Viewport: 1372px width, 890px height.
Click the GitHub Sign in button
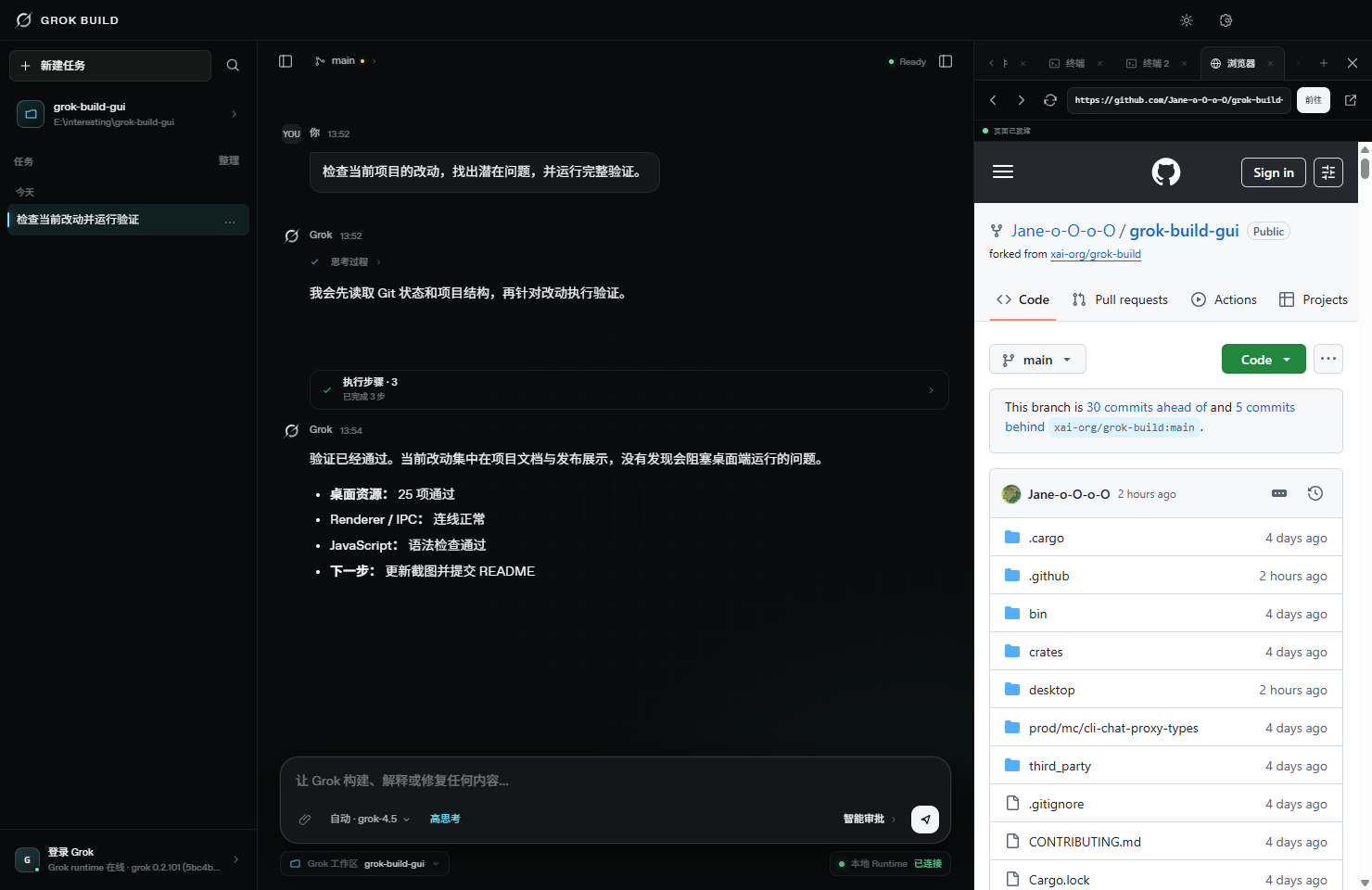click(1274, 172)
